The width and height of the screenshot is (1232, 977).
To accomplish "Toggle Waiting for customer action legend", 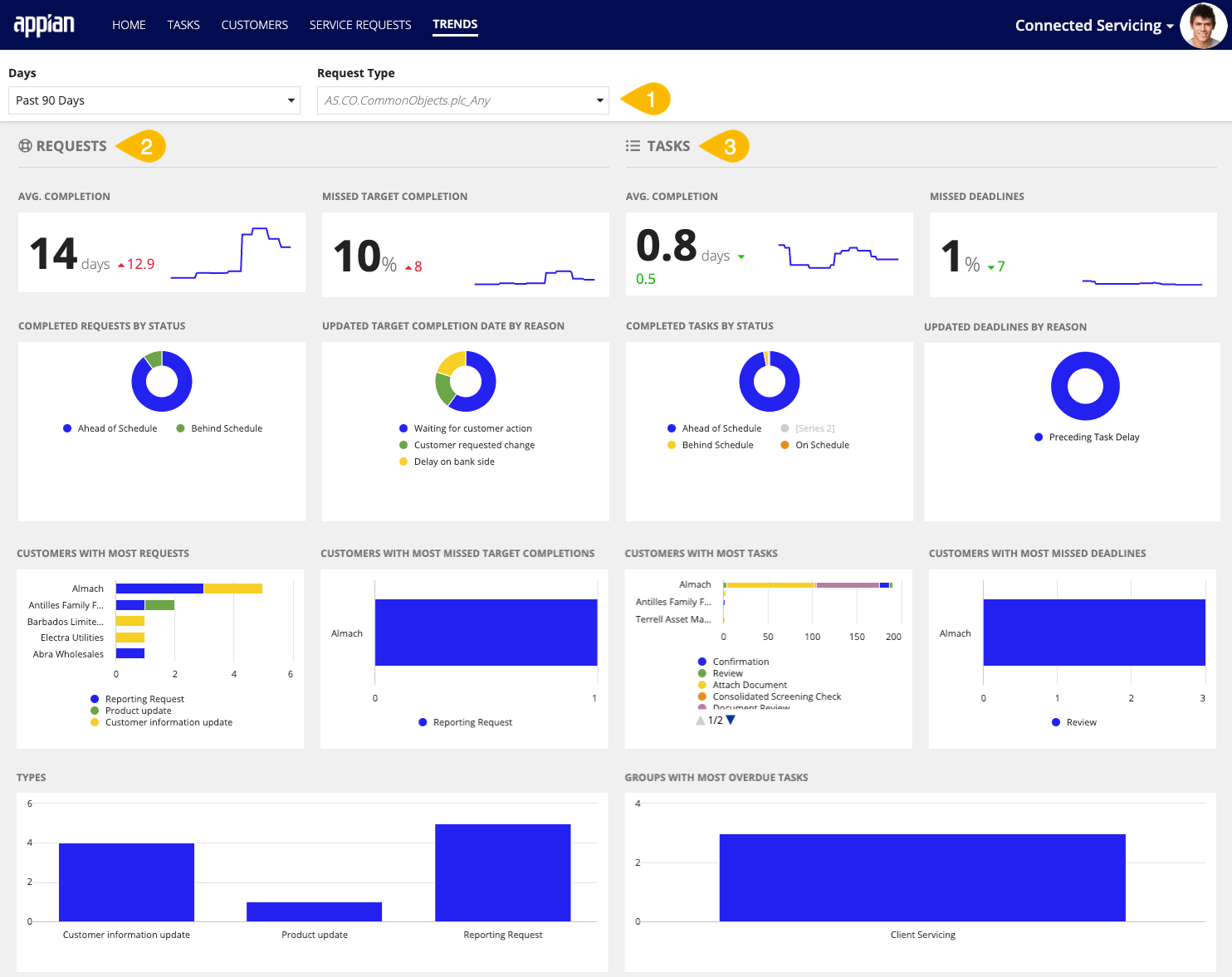I will (465, 428).
